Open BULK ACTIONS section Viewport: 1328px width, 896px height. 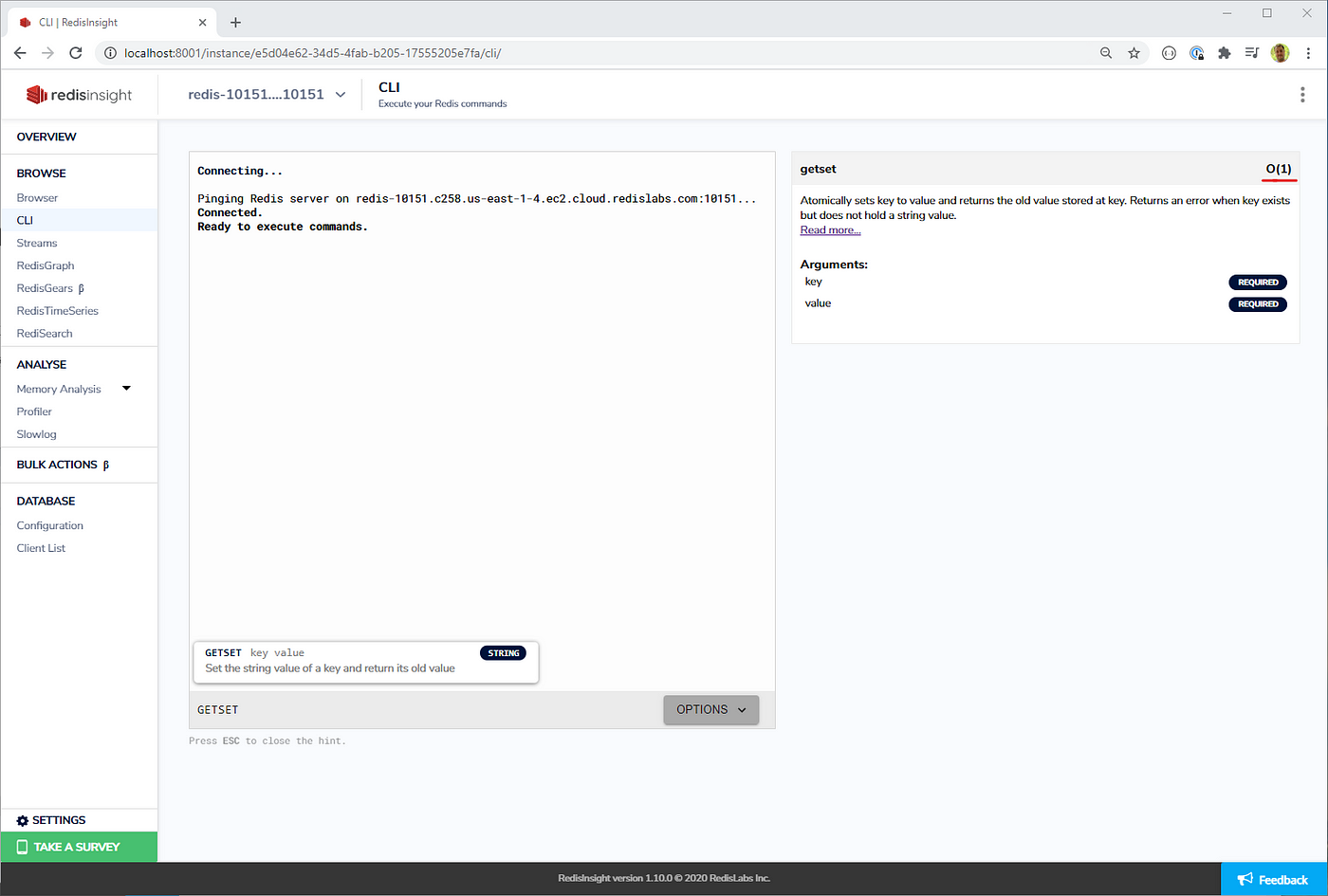tap(63, 465)
